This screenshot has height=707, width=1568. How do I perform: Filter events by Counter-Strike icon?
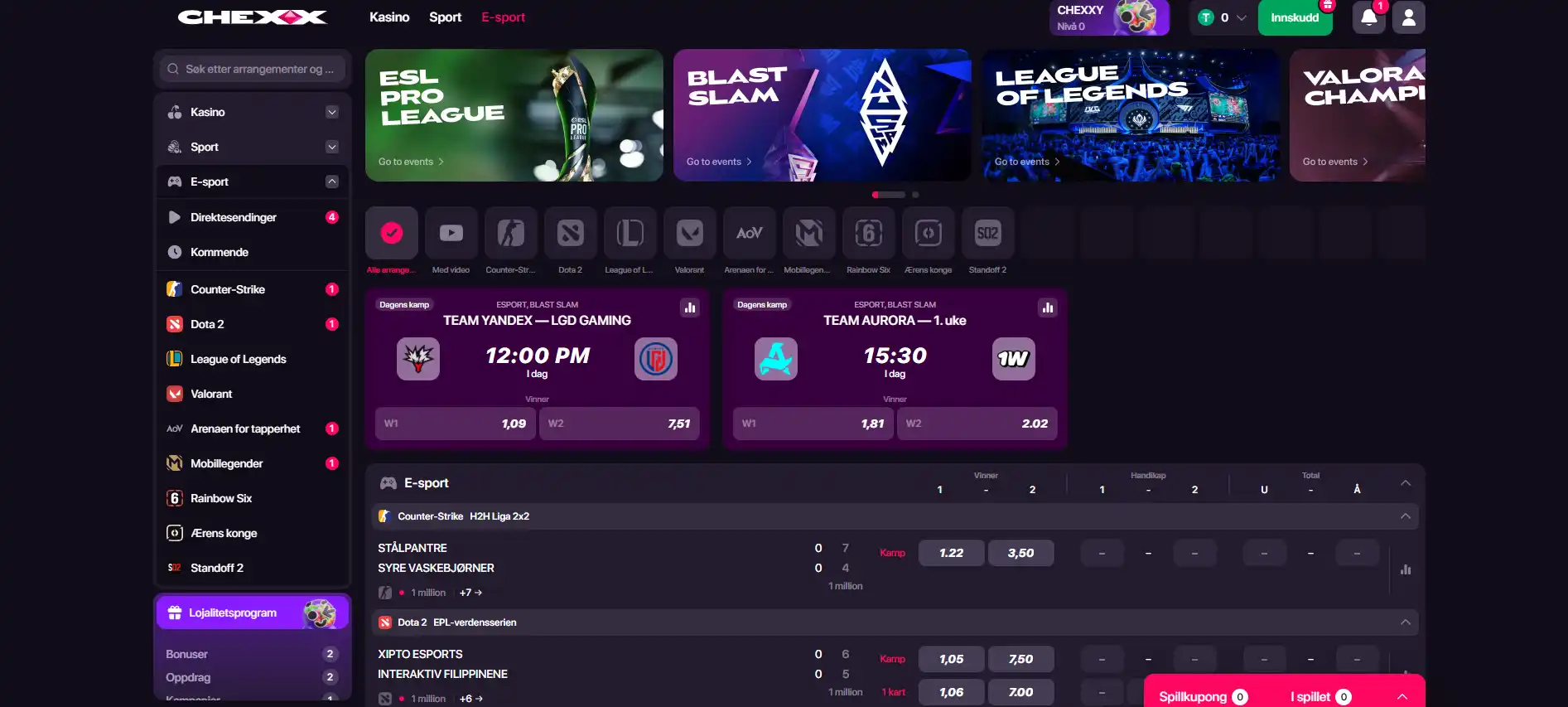pyautogui.click(x=511, y=233)
